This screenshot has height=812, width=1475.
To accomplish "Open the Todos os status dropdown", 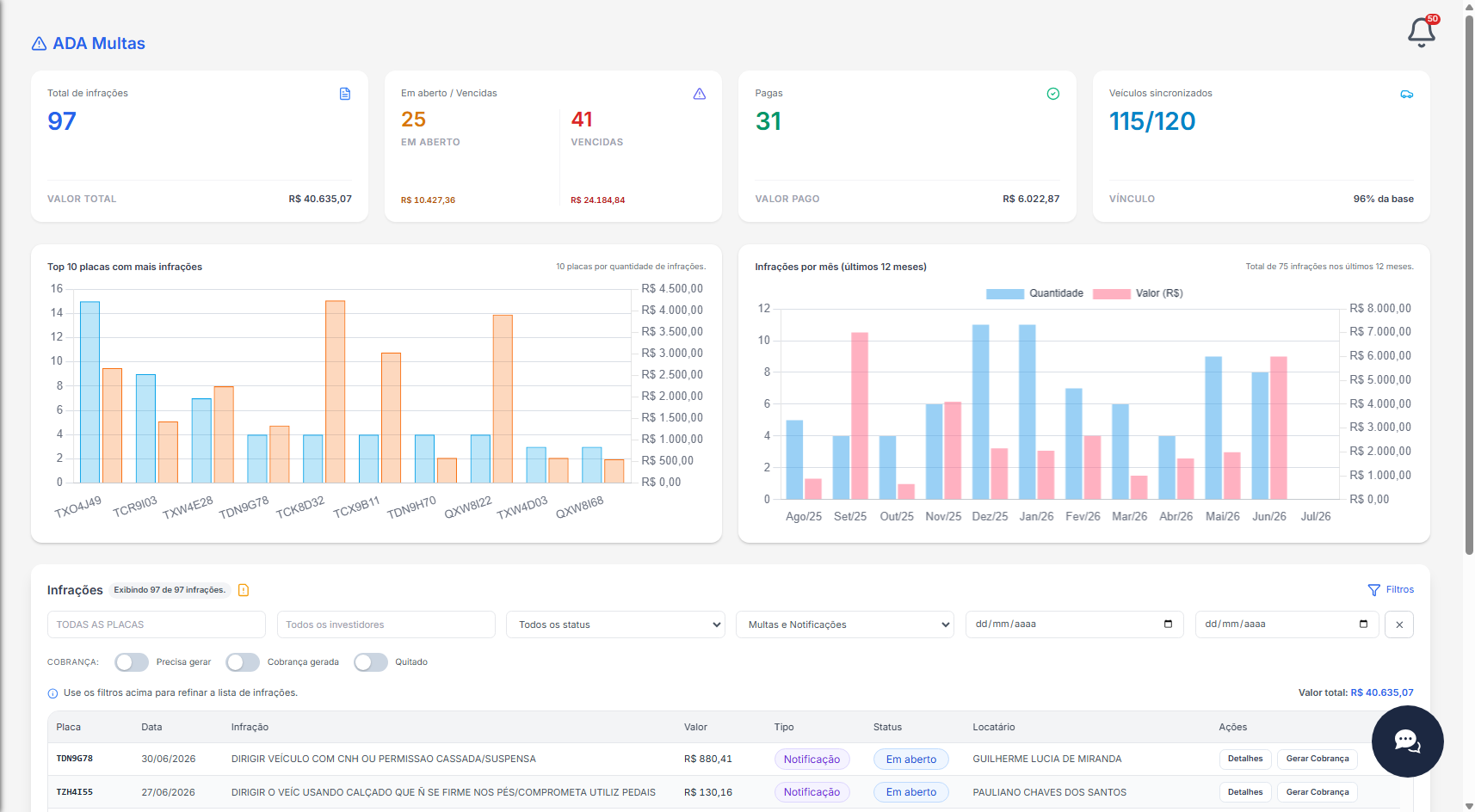I will 616,624.
